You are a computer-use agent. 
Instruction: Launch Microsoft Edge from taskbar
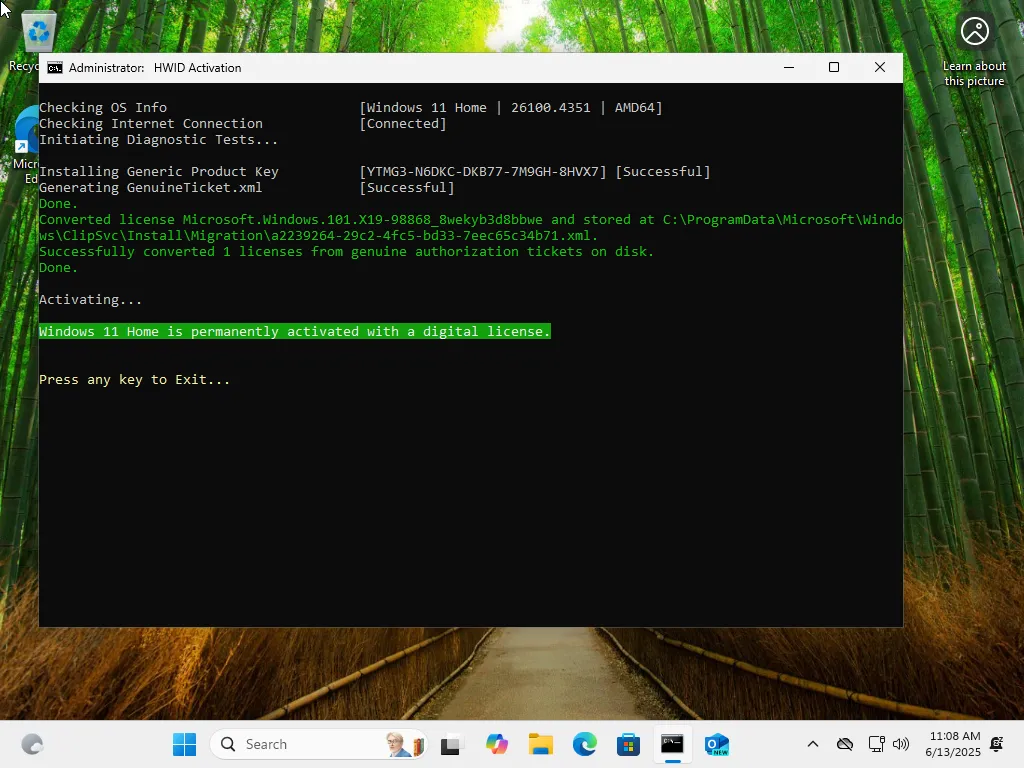pos(584,744)
